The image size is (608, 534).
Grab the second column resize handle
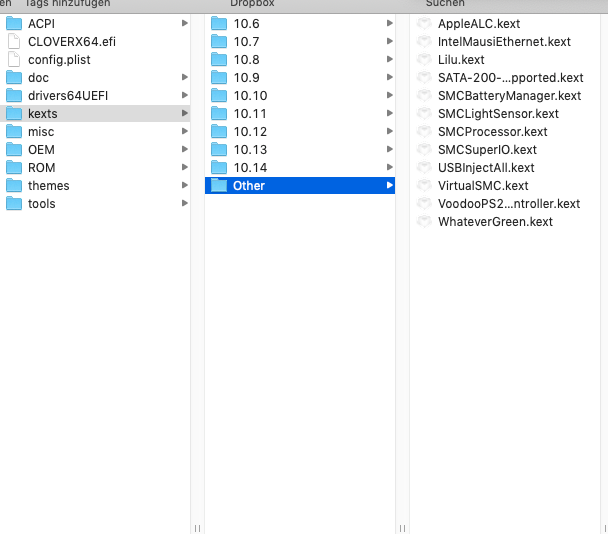[402, 528]
